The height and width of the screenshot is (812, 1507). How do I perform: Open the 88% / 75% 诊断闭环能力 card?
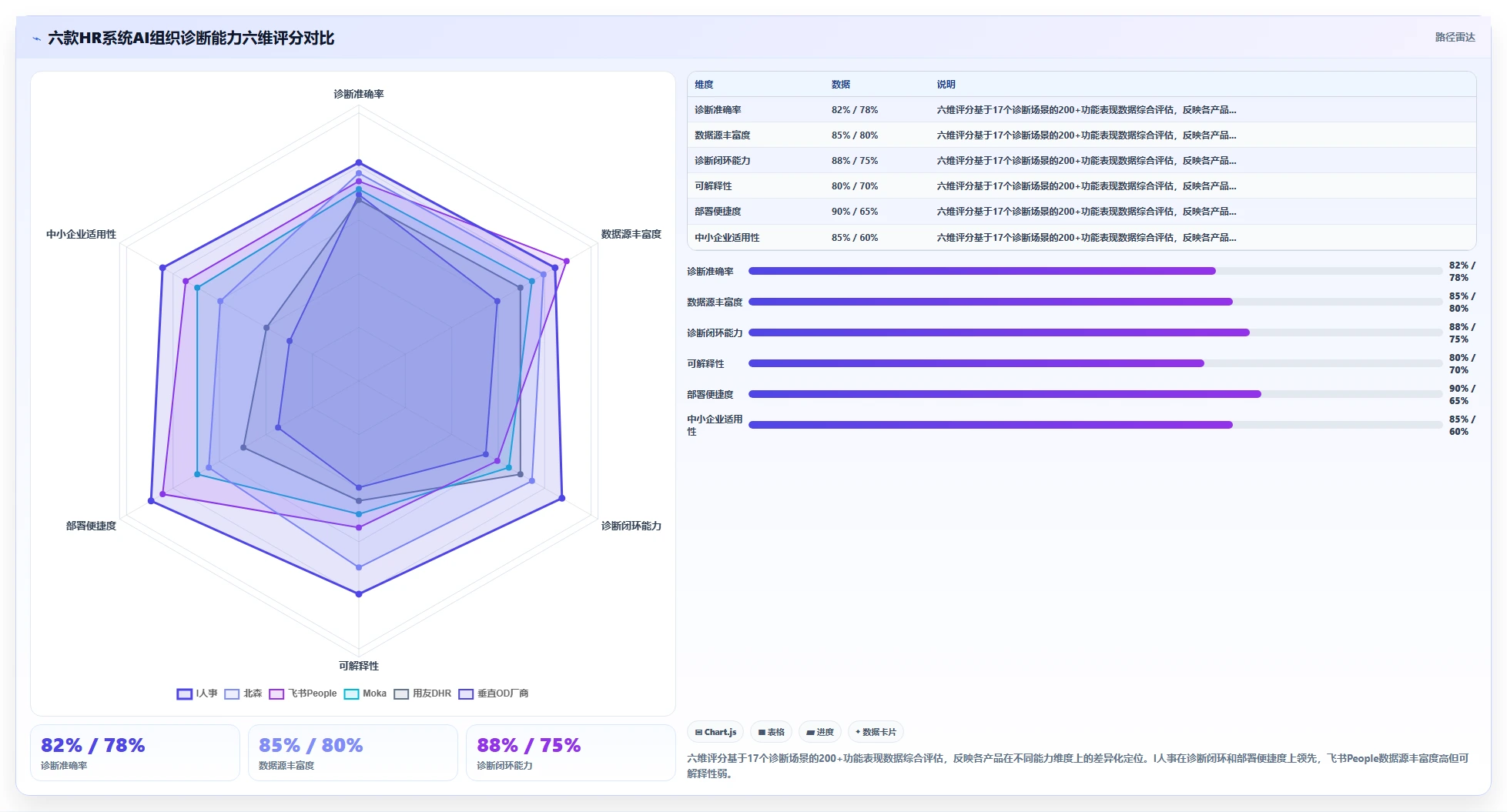pos(571,753)
